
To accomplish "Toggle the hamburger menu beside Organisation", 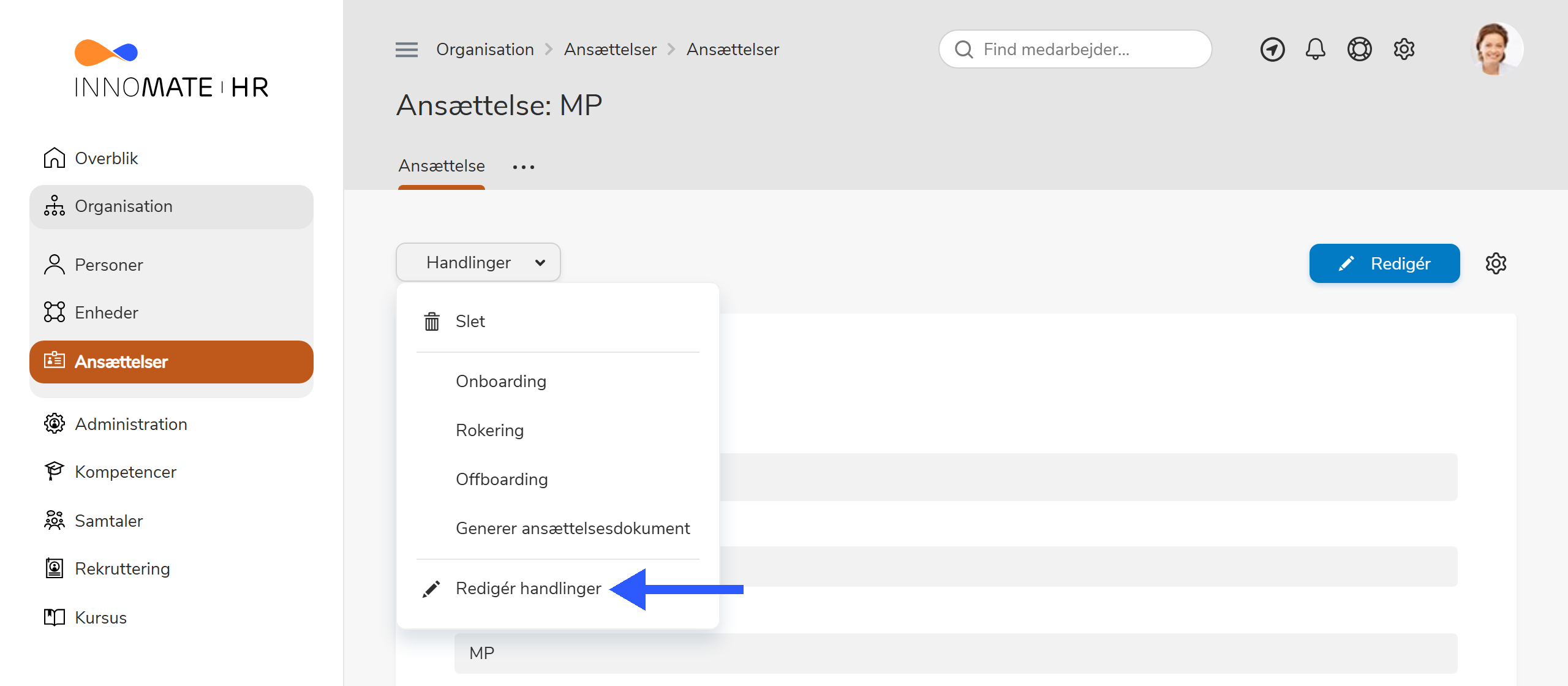I will point(406,49).
